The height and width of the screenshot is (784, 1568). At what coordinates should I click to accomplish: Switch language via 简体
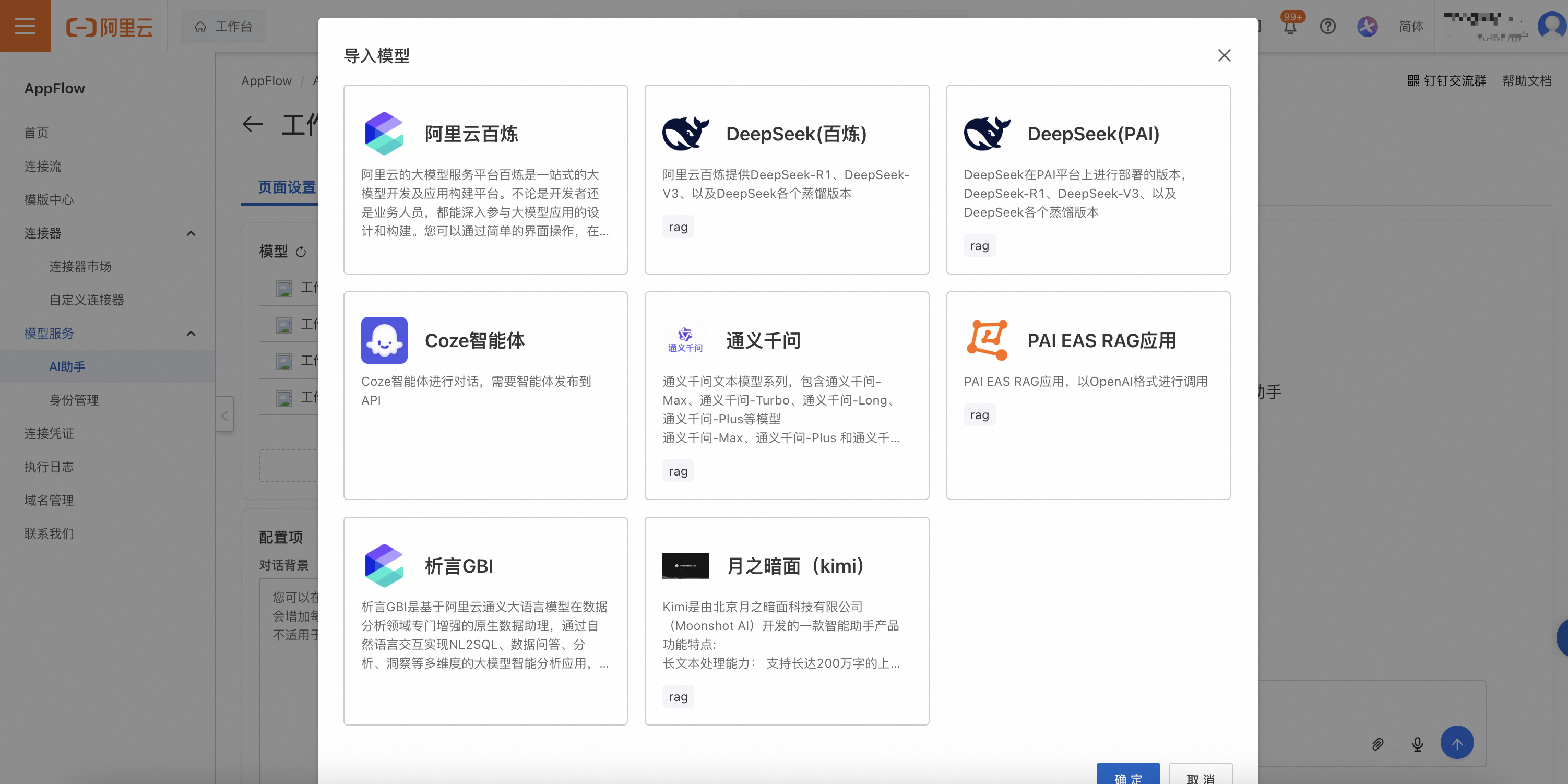point(1411,26)
